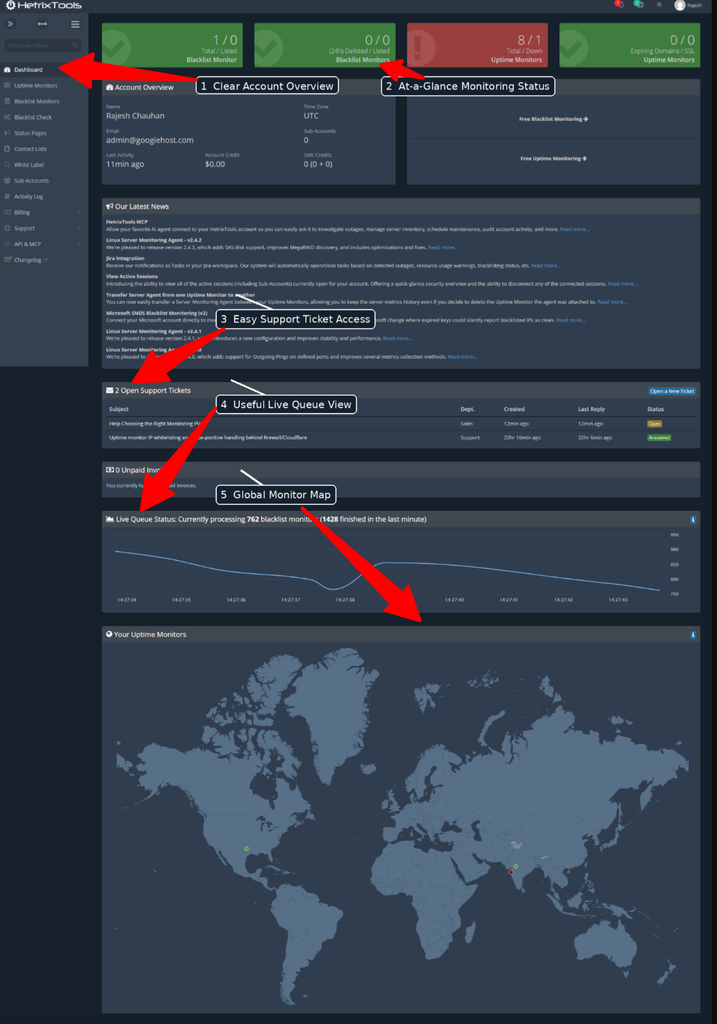Click the Whois search magnifier icon
717x1024 pixels.
[x=76, y=45]
